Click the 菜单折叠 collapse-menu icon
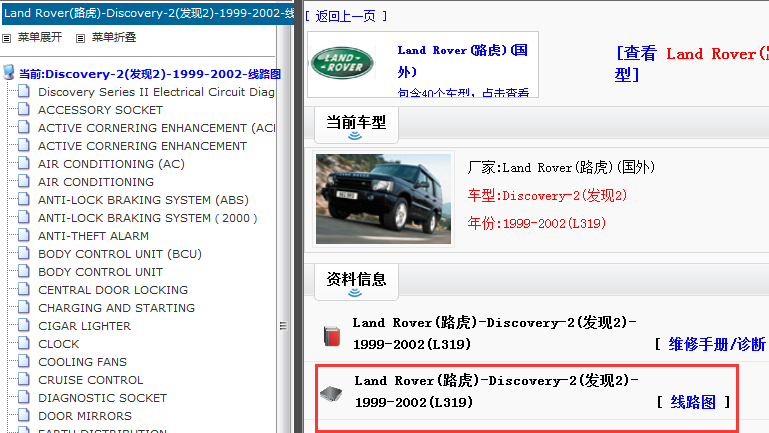Viewport: 769px width, 433px height. pos(80,38)
